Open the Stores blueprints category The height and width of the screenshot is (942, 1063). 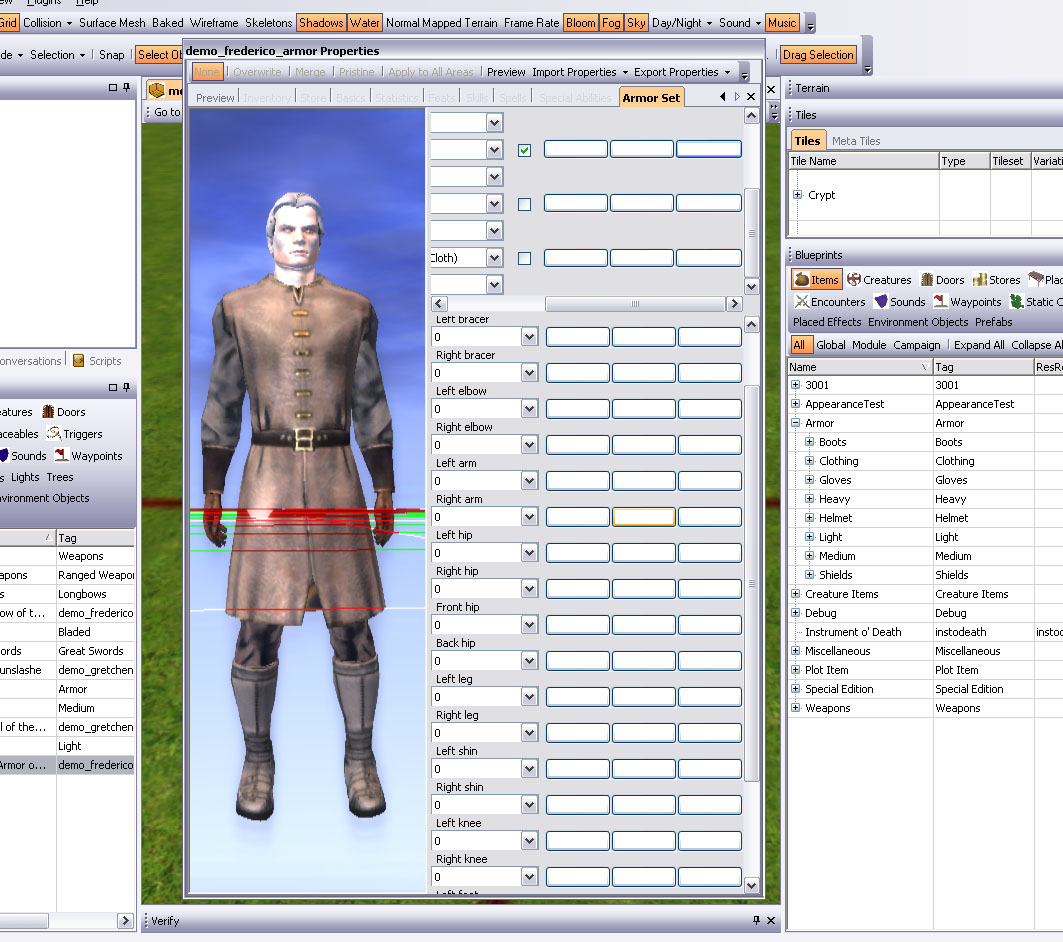click(x=997, y=280)
